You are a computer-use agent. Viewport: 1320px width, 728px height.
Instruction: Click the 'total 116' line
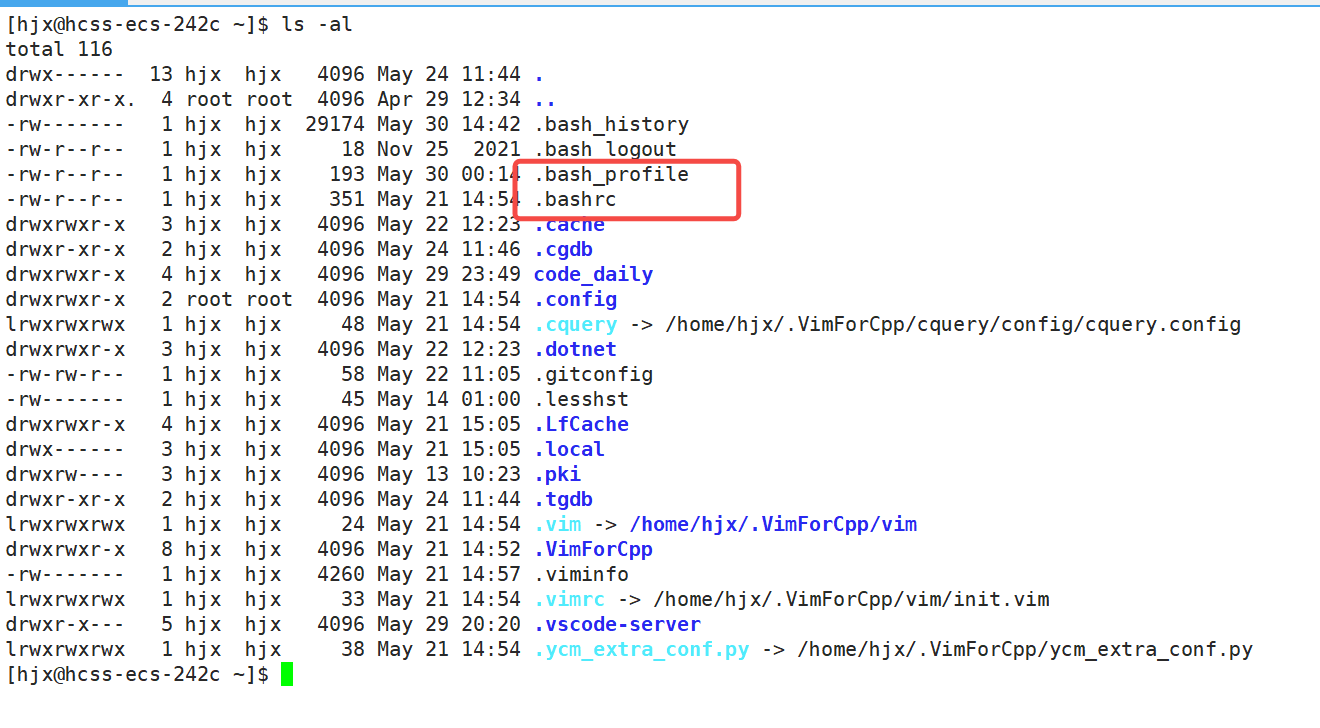59,50
